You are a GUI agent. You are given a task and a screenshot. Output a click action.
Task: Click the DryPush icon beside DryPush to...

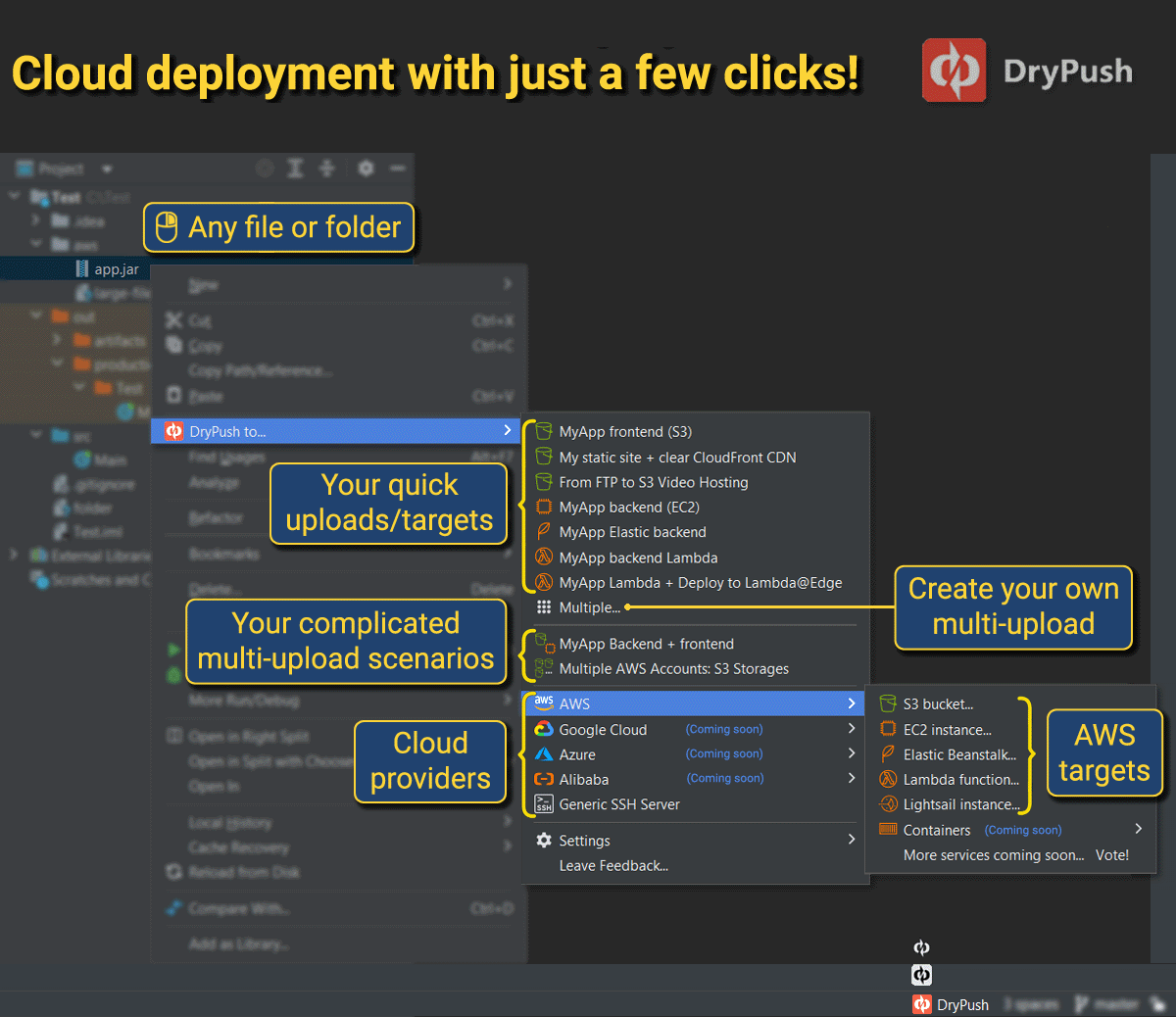[x=173, y=431]
